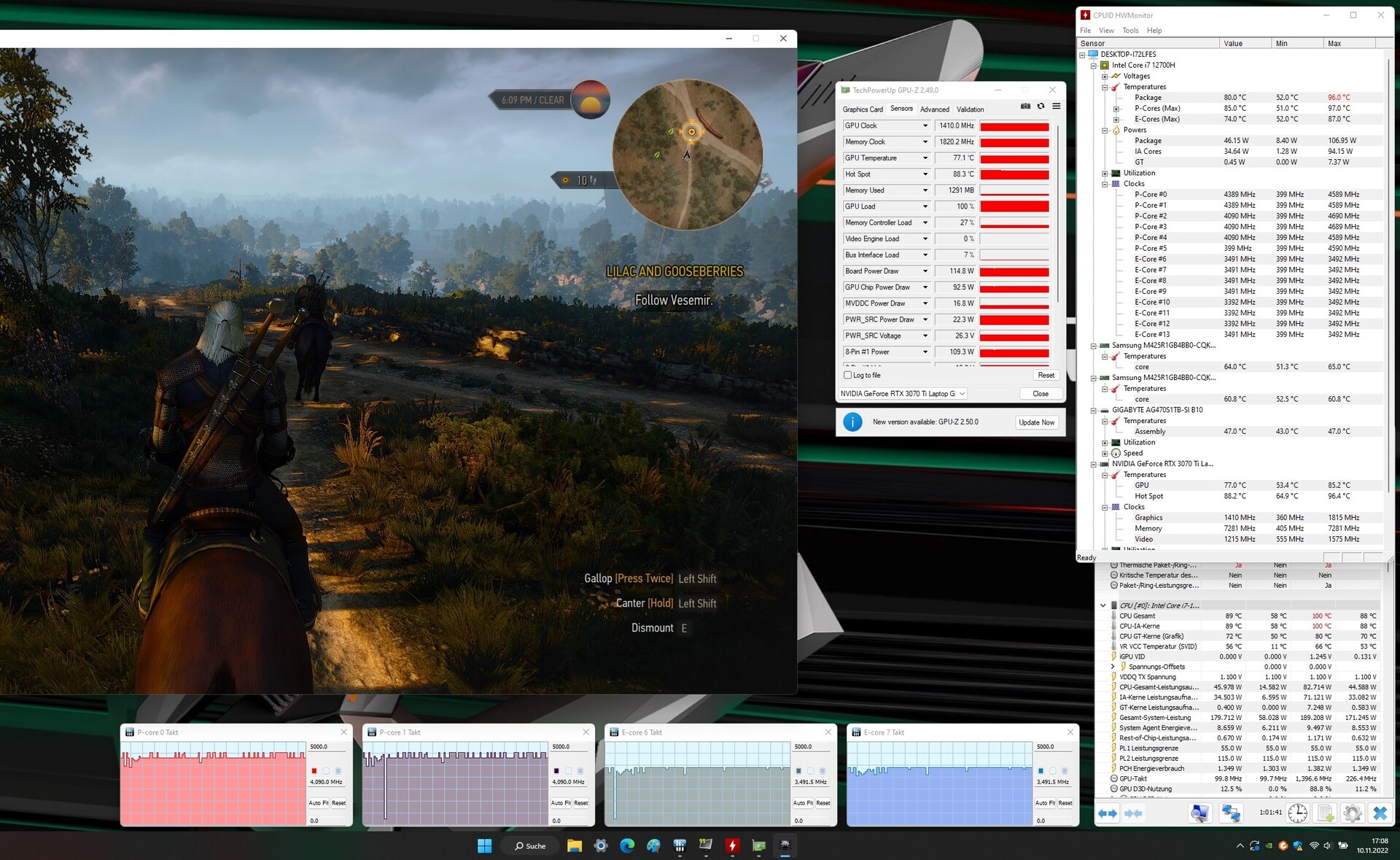Click HWiNFO reset clock icon
1400x860 pixels.
click(1297, 813)
